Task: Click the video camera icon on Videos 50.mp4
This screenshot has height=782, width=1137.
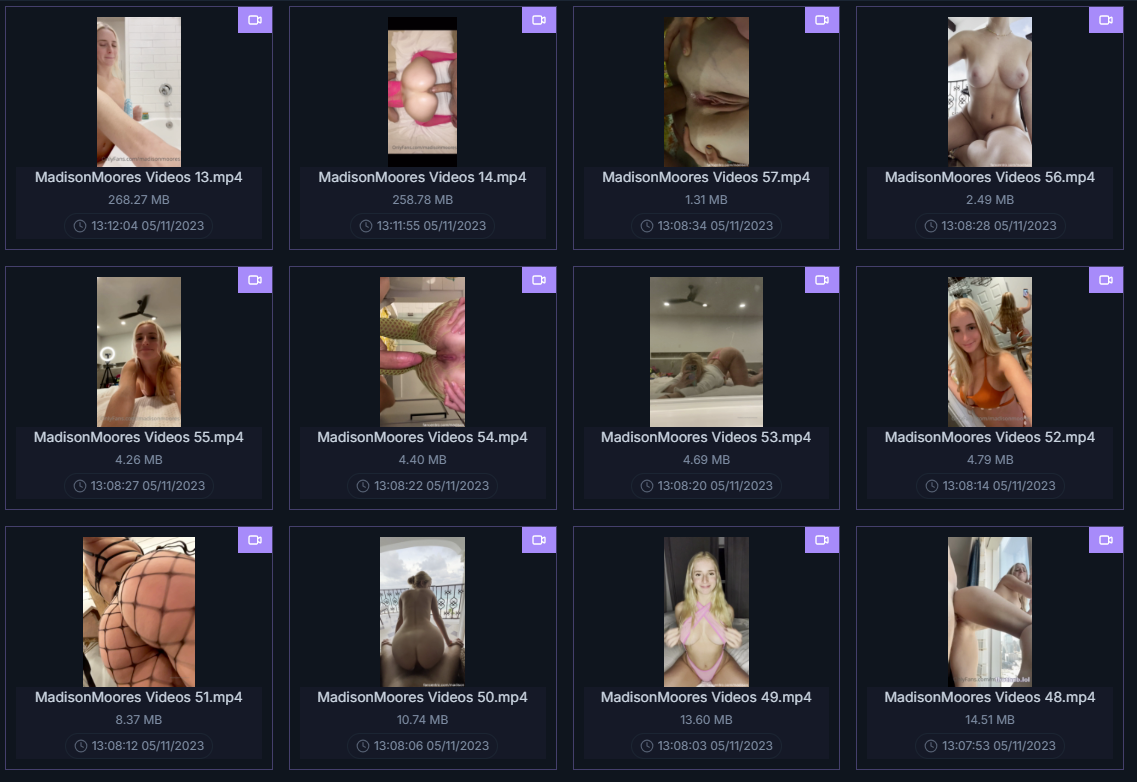Action: coord(538,540)
